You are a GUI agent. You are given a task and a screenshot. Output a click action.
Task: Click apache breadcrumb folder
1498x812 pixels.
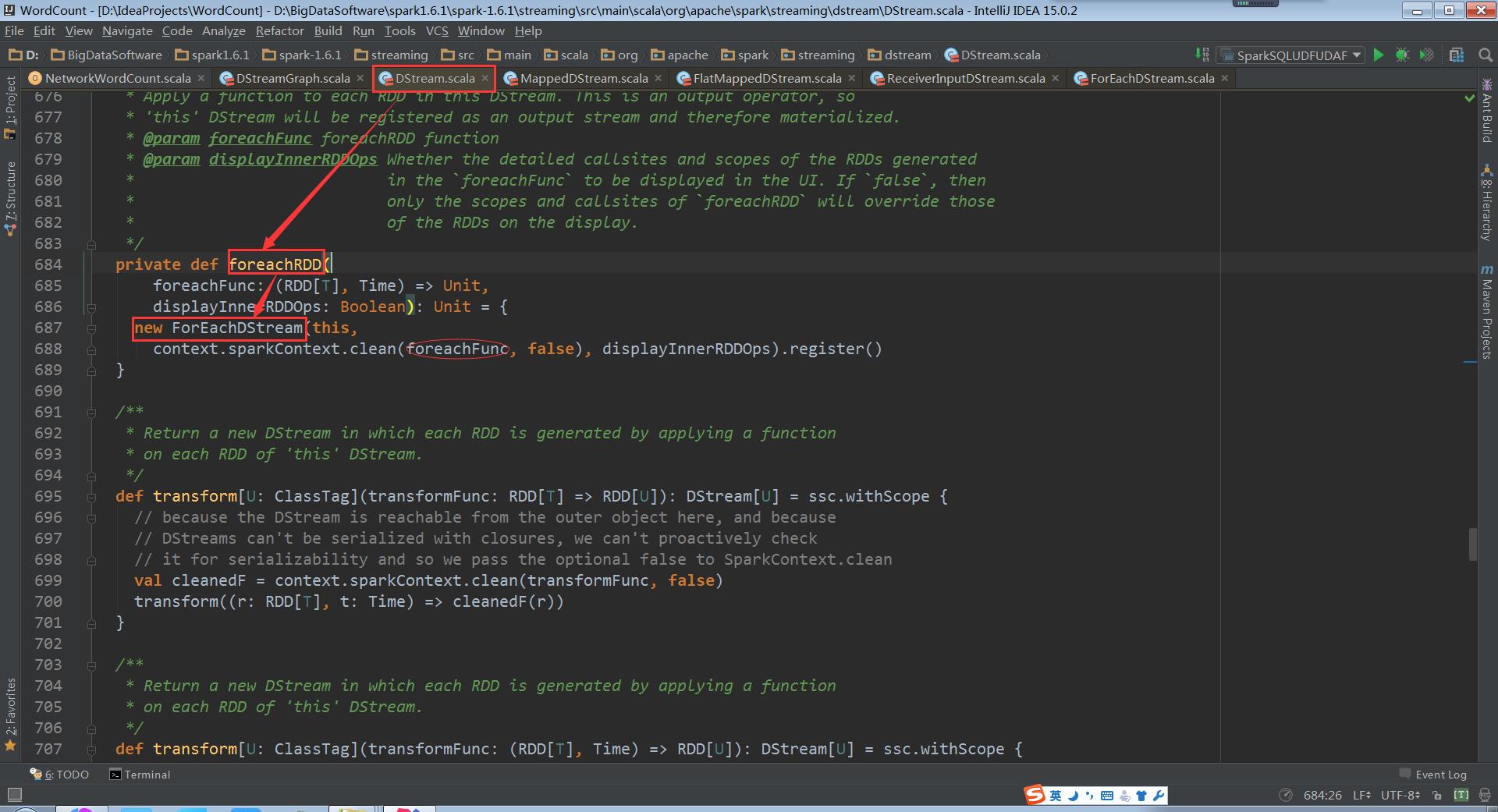[680, 55]
